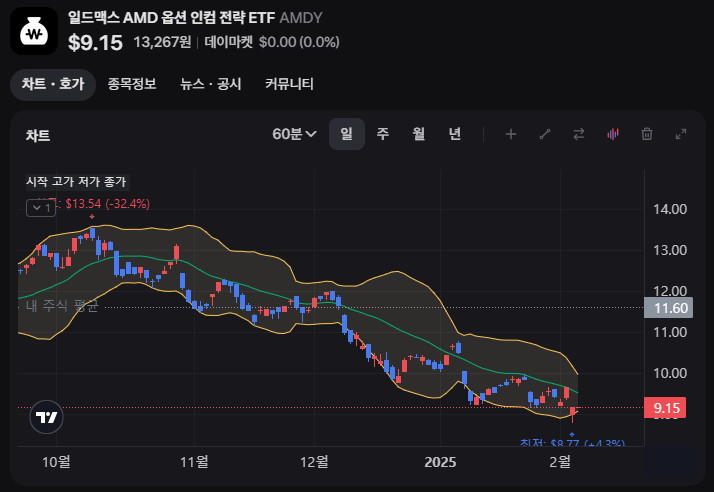This screenshot has width=714, height=492.
Task: Click the 14.00 price axis label
Action: pyautogui.click(x=670, y=210)
